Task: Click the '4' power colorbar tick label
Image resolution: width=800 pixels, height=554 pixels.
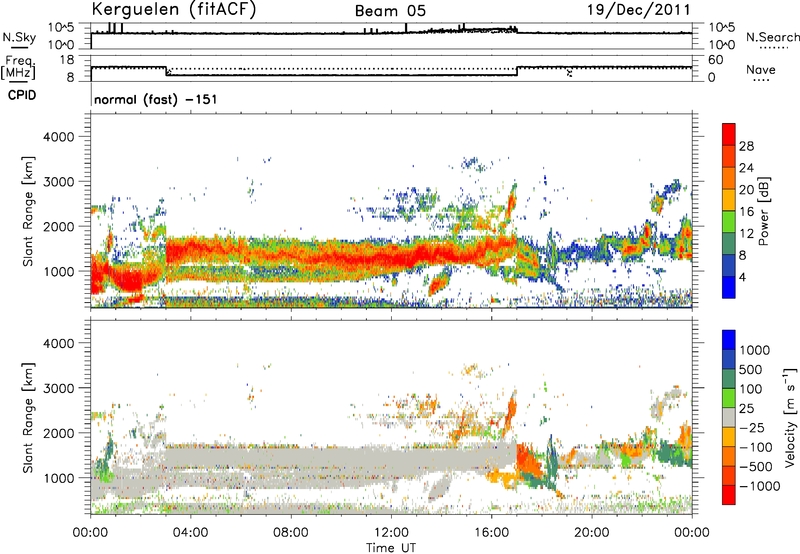Action: [742, 278]
